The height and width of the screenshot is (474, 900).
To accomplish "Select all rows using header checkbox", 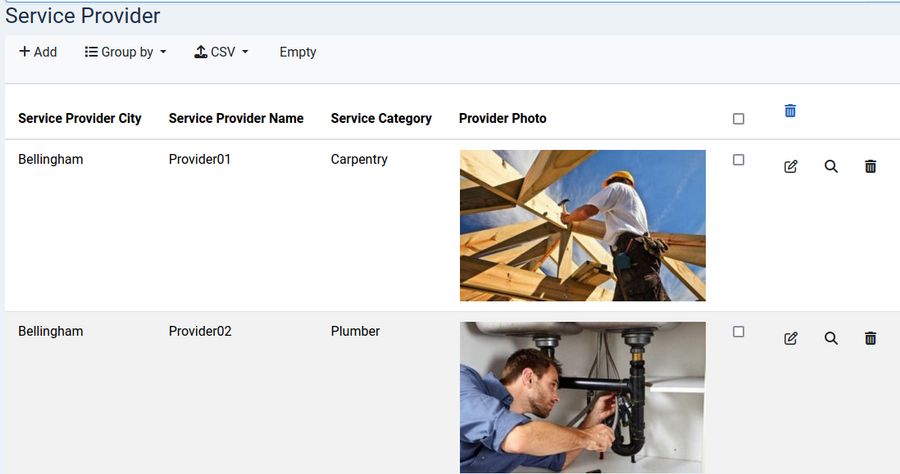I will click(739, 119).
